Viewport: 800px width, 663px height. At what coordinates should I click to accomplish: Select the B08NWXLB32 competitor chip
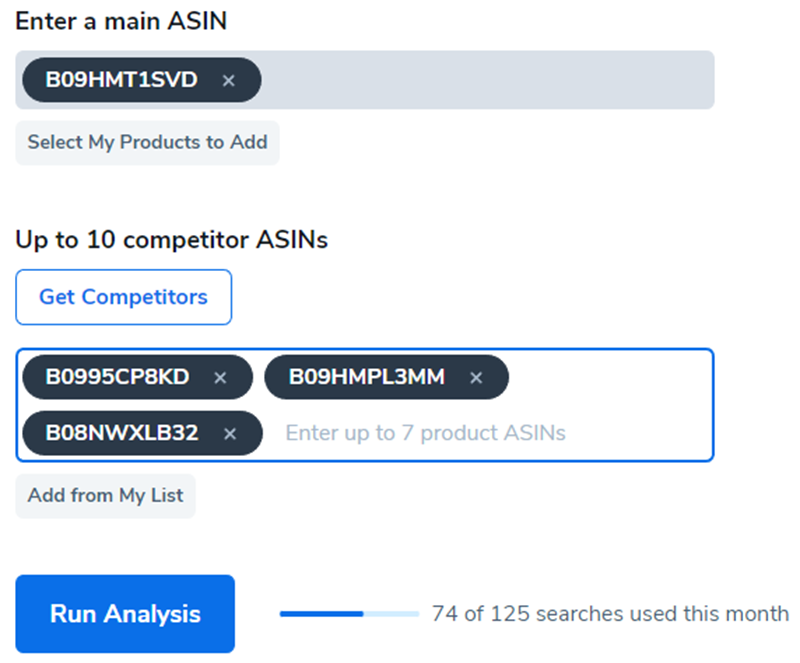(121, 433)
